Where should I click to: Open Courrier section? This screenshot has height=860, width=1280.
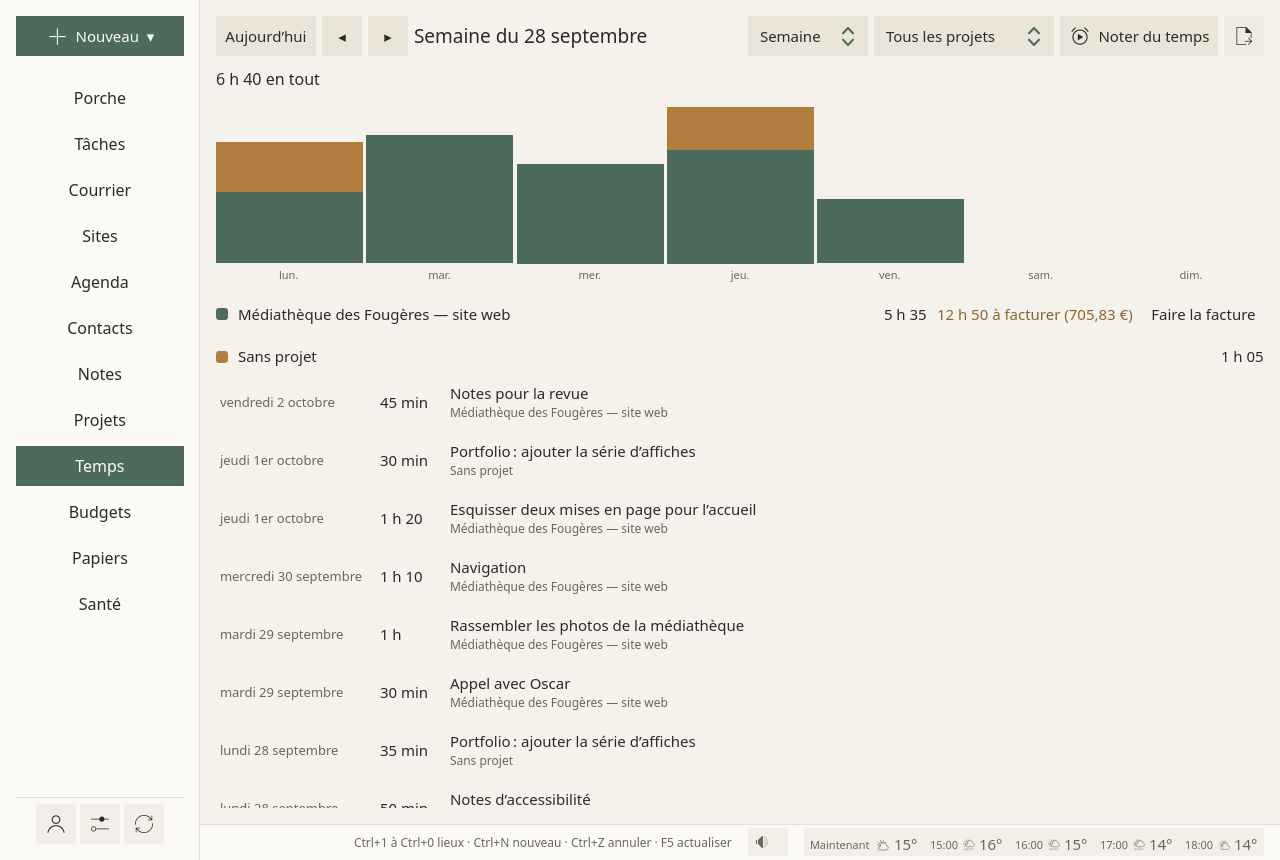tap(100, 190)
